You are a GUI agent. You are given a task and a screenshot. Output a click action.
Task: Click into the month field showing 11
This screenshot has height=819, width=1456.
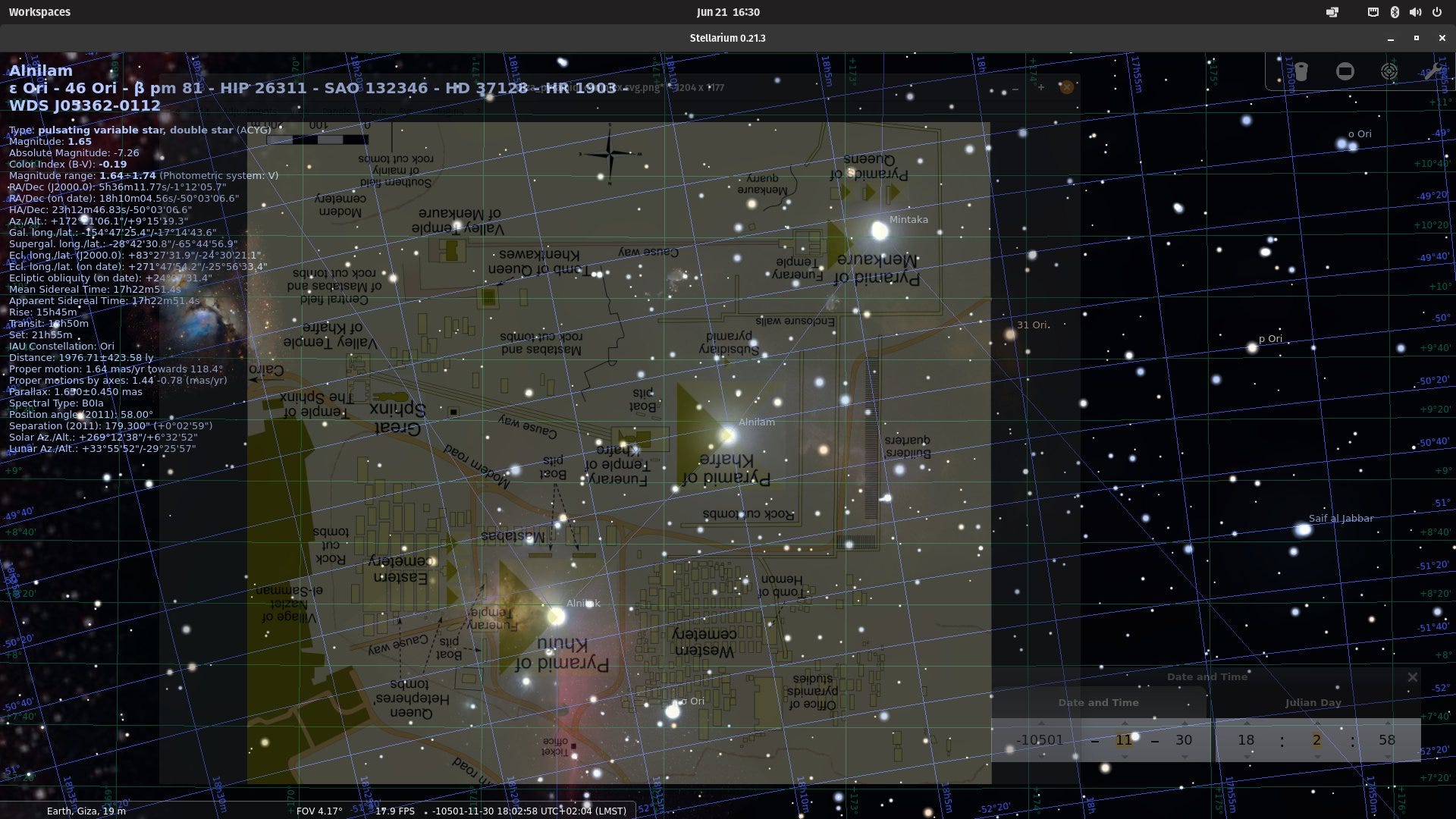coord(1124,740)
